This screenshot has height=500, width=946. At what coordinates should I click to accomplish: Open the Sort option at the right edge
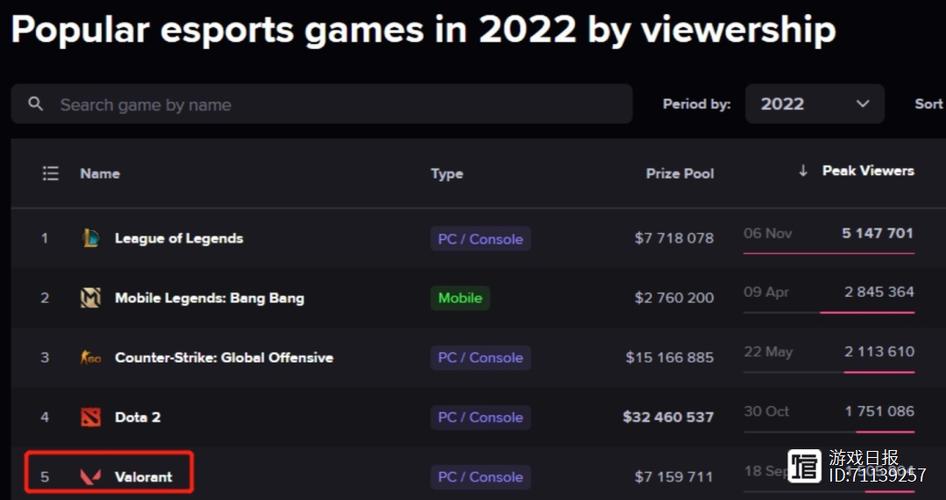929,104
